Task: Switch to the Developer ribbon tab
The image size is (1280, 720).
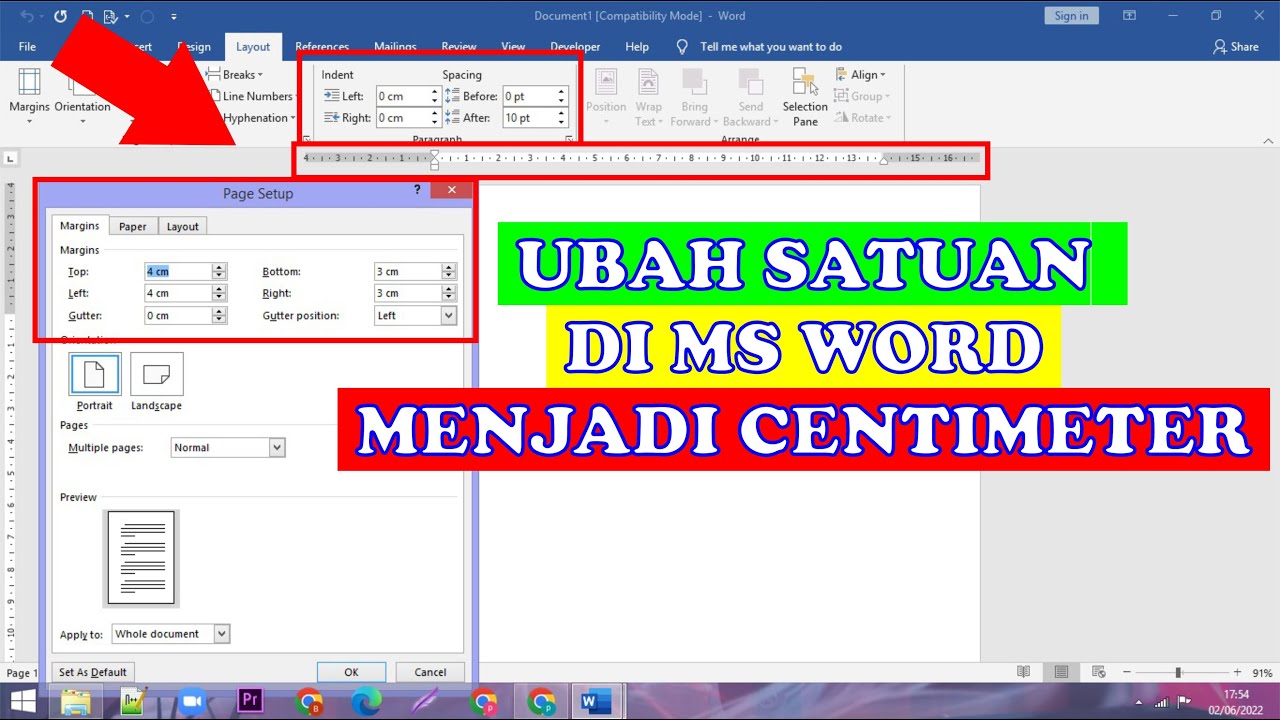Action: tap(575, 47)
